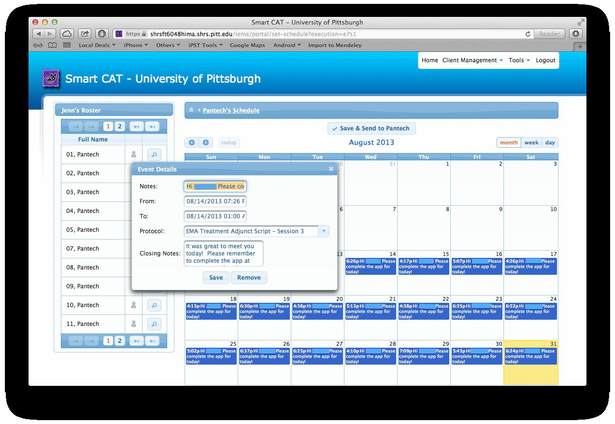615x424 pixels.
Task: Open Android bookmarks folder
Action: click(287, 45)
